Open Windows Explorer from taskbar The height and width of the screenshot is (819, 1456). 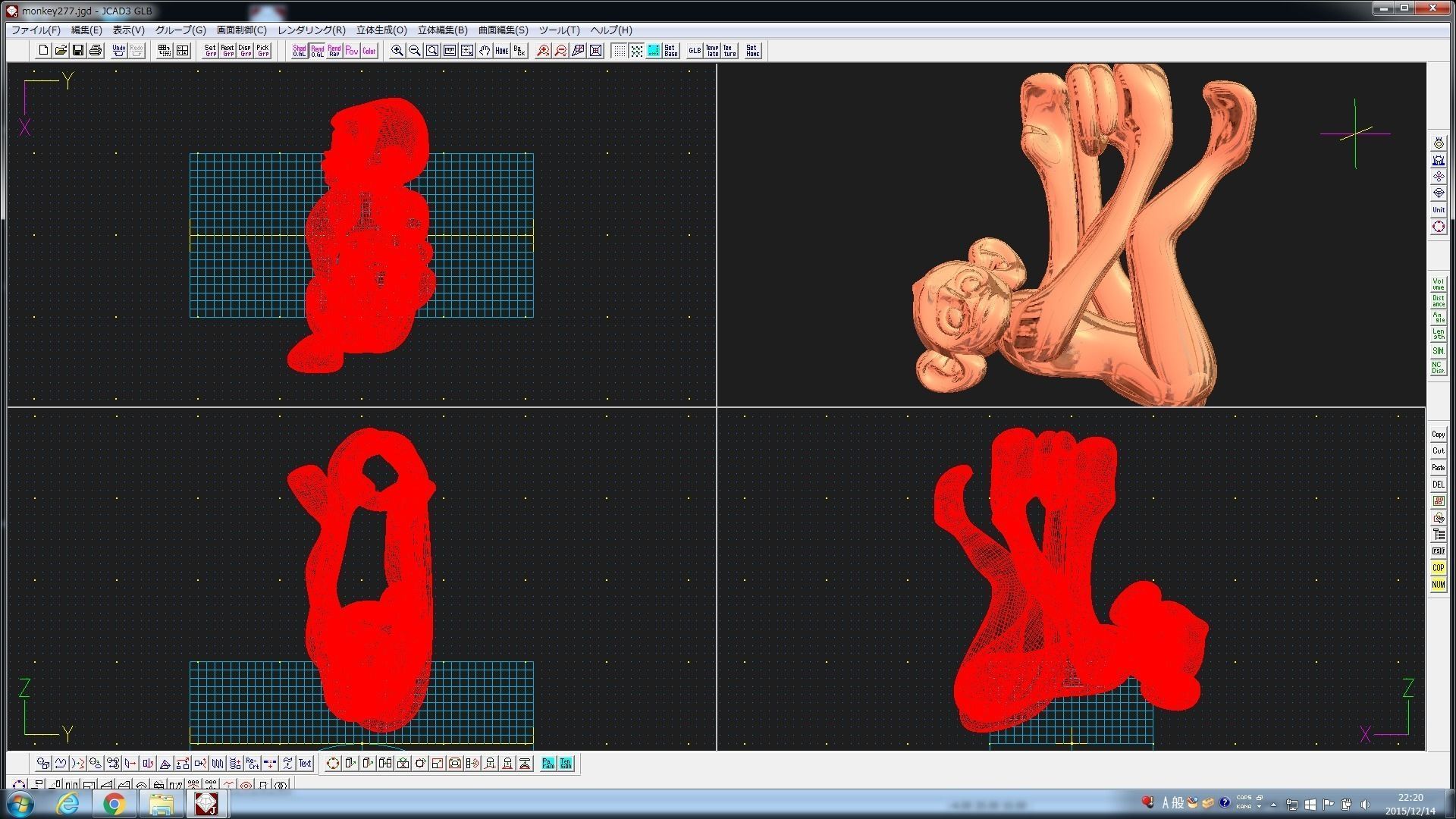(x=161, y=804)
